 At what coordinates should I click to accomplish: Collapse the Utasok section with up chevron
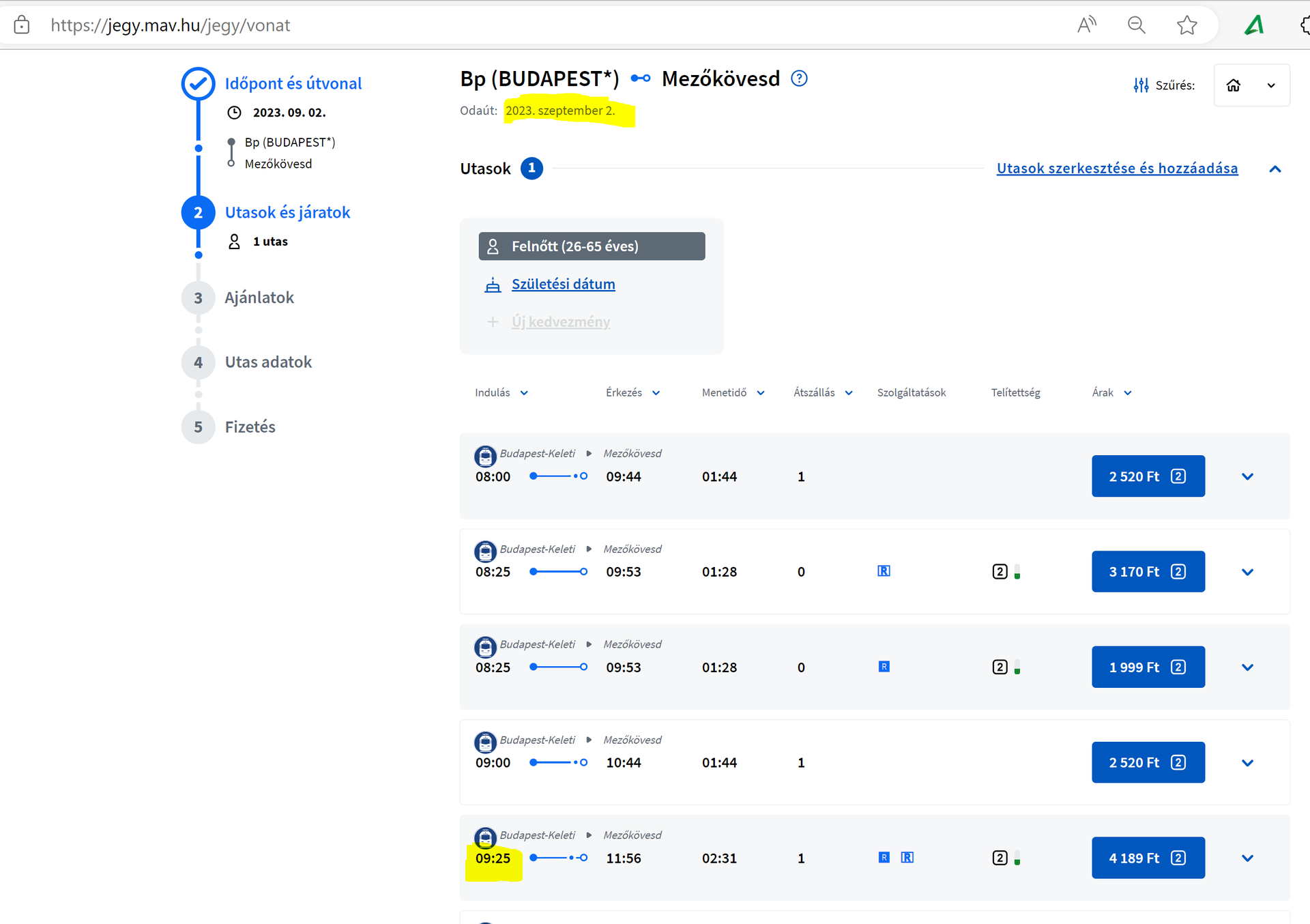click(1275, 169)
